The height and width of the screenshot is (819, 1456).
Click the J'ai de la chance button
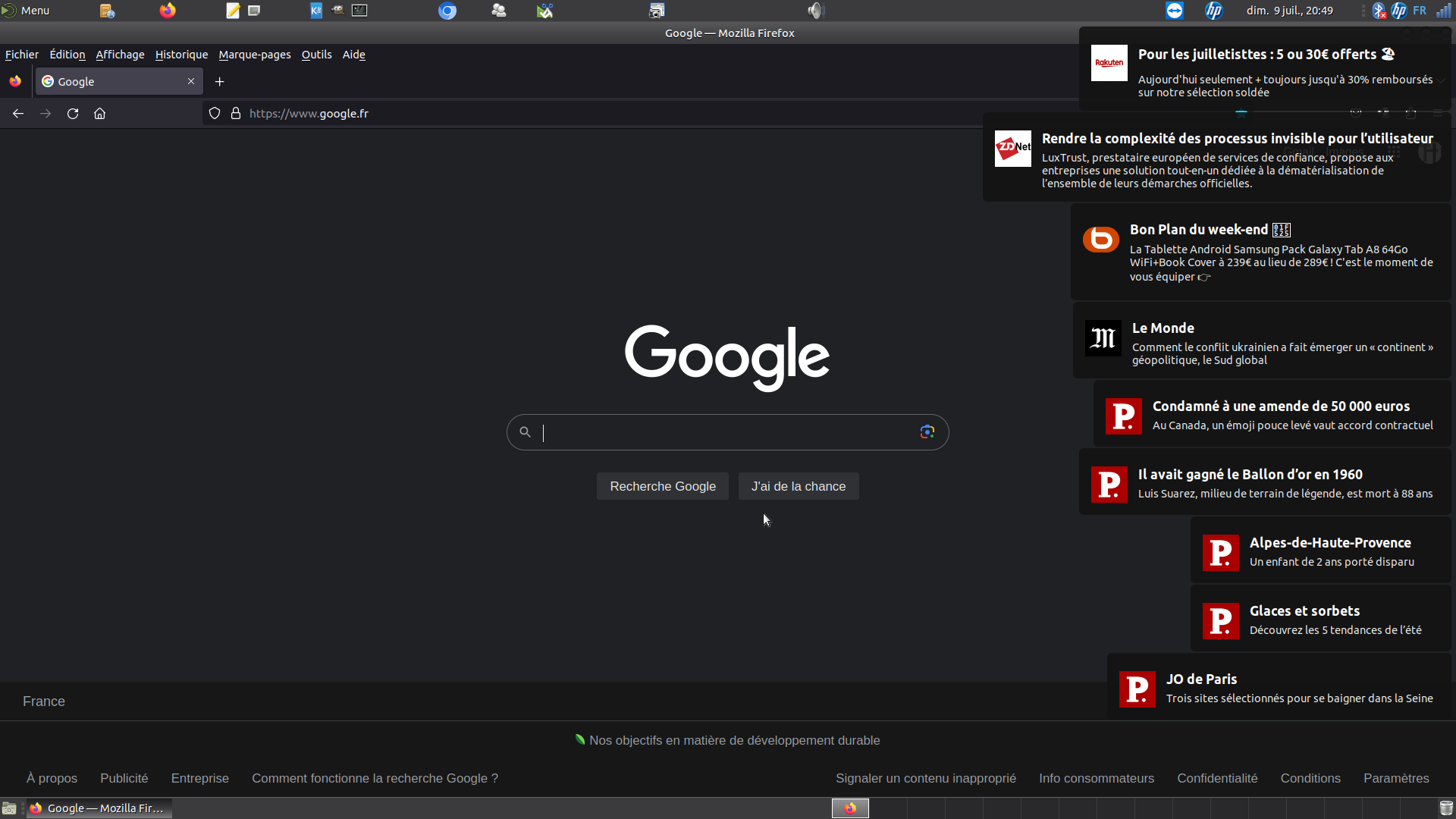pos(799,486)
